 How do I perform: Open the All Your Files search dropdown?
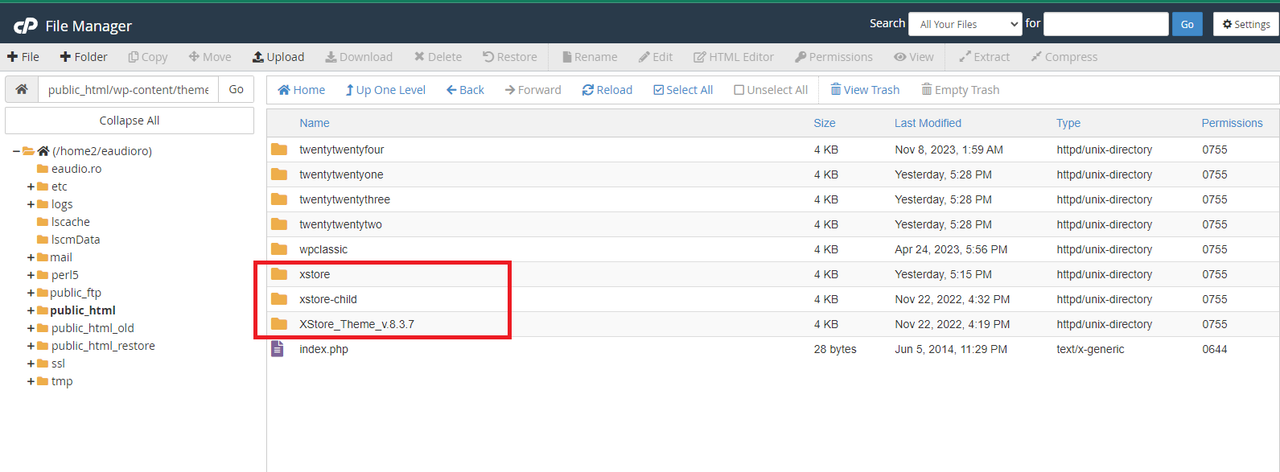[965, 24]
